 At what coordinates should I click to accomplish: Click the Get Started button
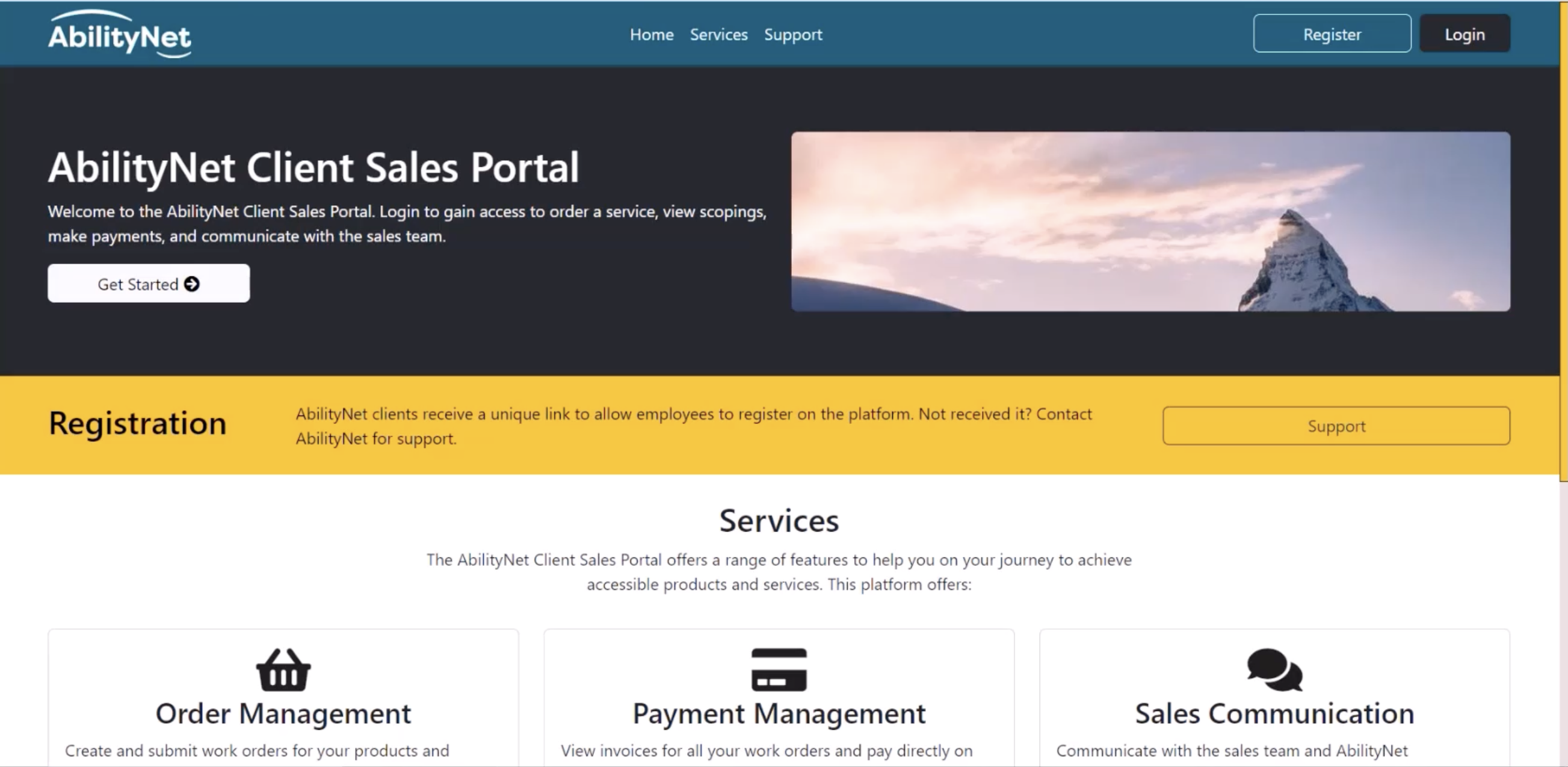(149, 284)
